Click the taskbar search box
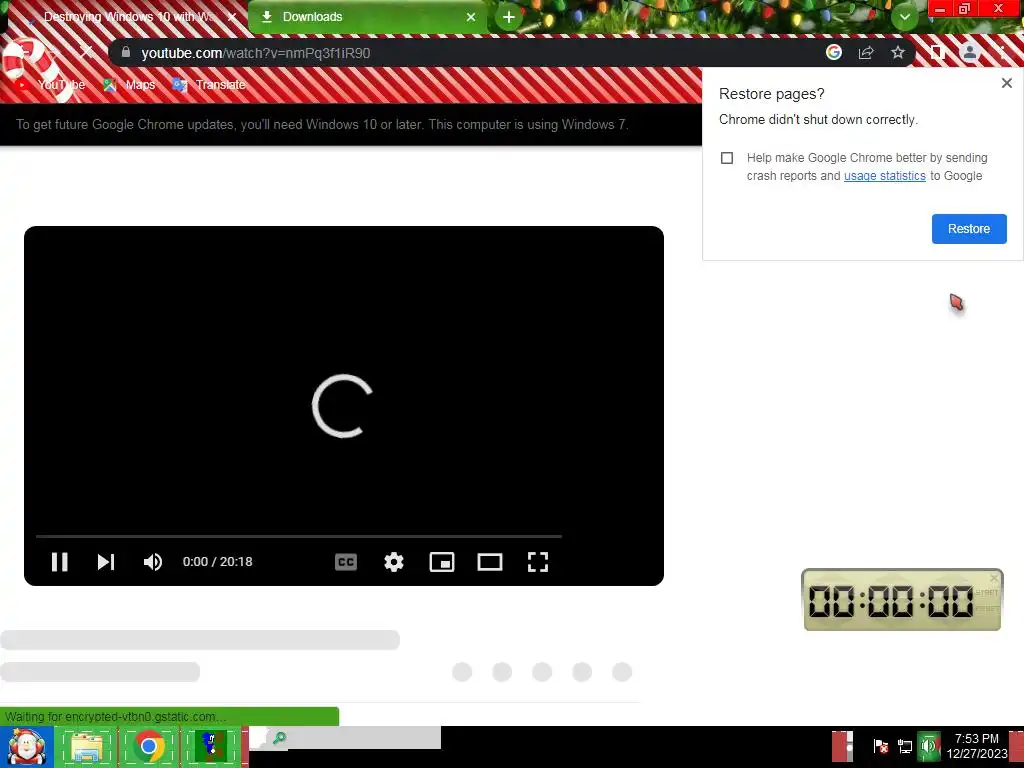 coord(345,738)
